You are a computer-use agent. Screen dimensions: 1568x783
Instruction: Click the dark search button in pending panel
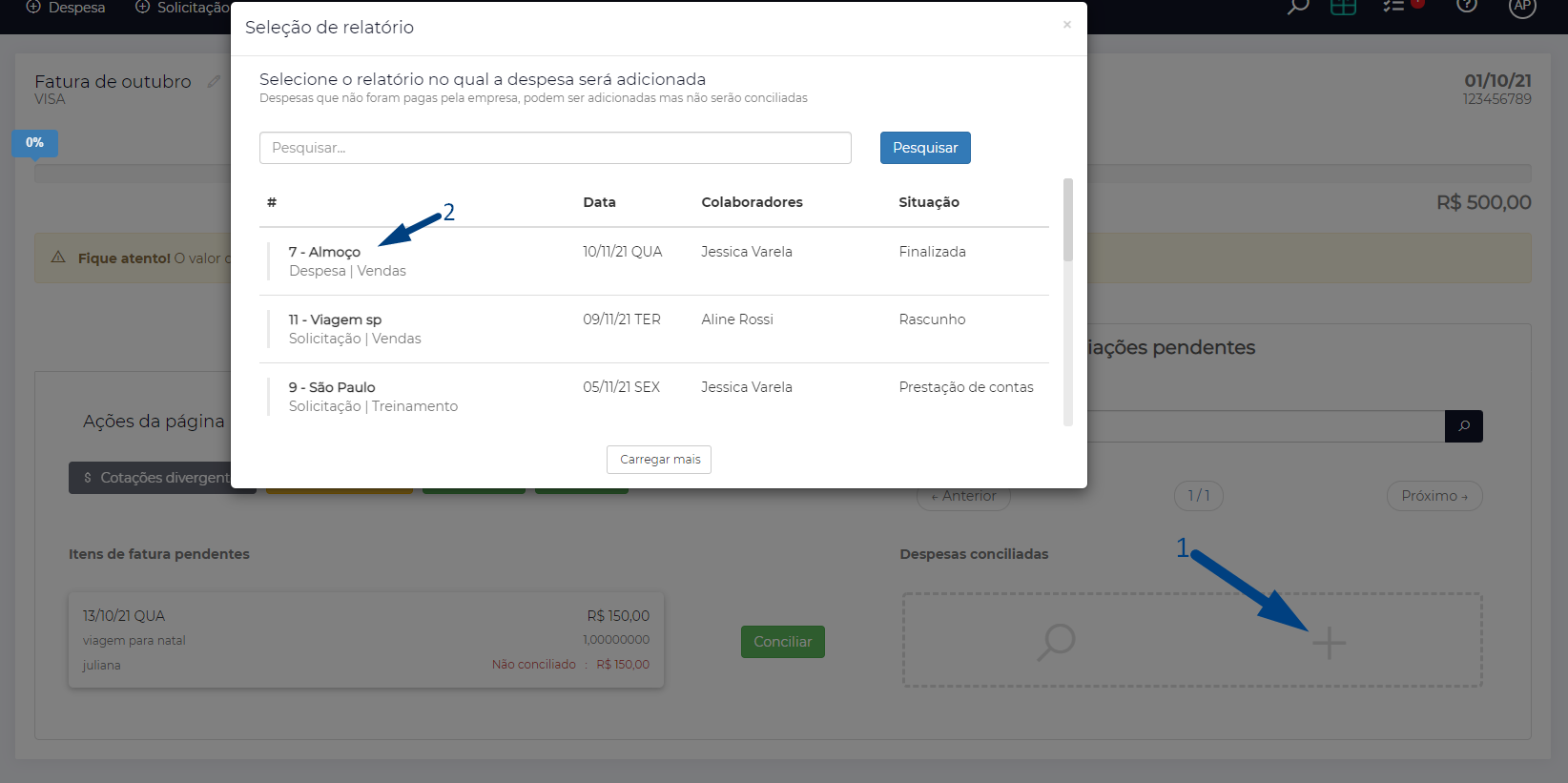coord(1463,426)
